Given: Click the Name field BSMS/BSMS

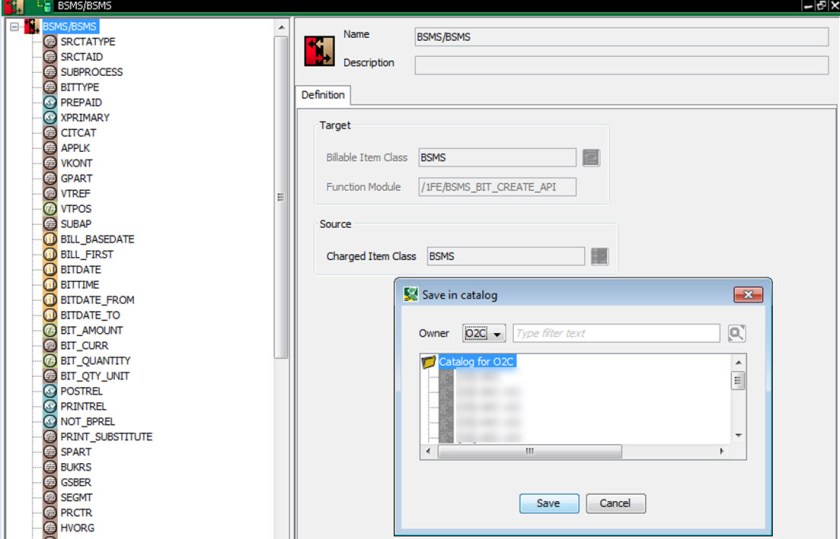Looking at the screenshot, I should [x=621, y=37].
